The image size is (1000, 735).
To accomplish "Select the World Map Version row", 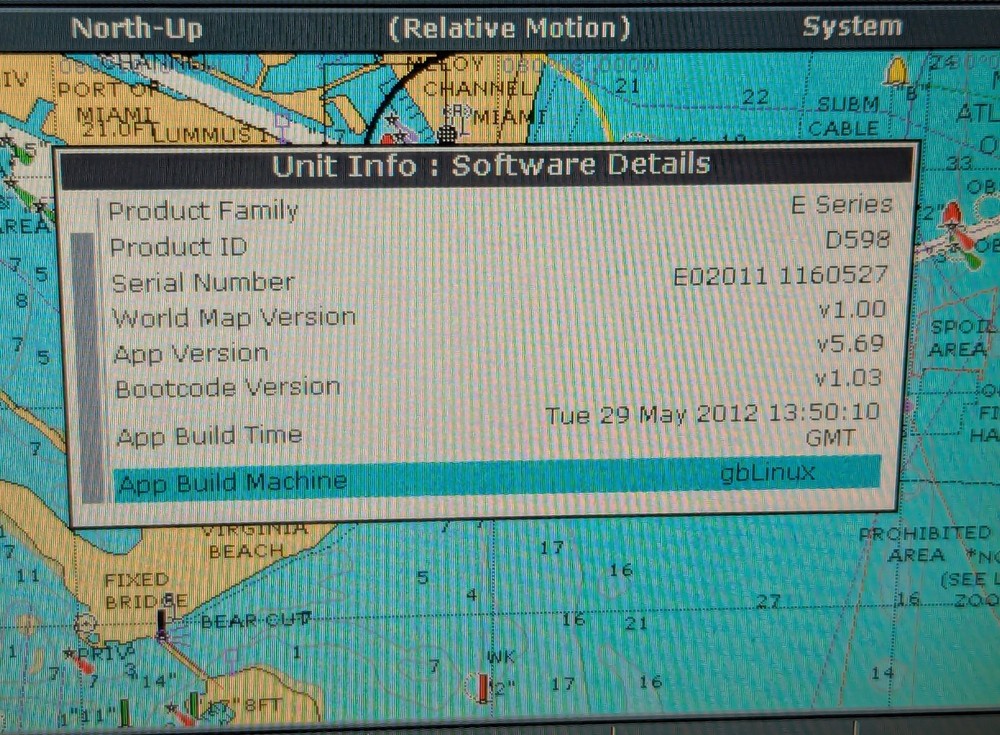I will pos(499,314).
